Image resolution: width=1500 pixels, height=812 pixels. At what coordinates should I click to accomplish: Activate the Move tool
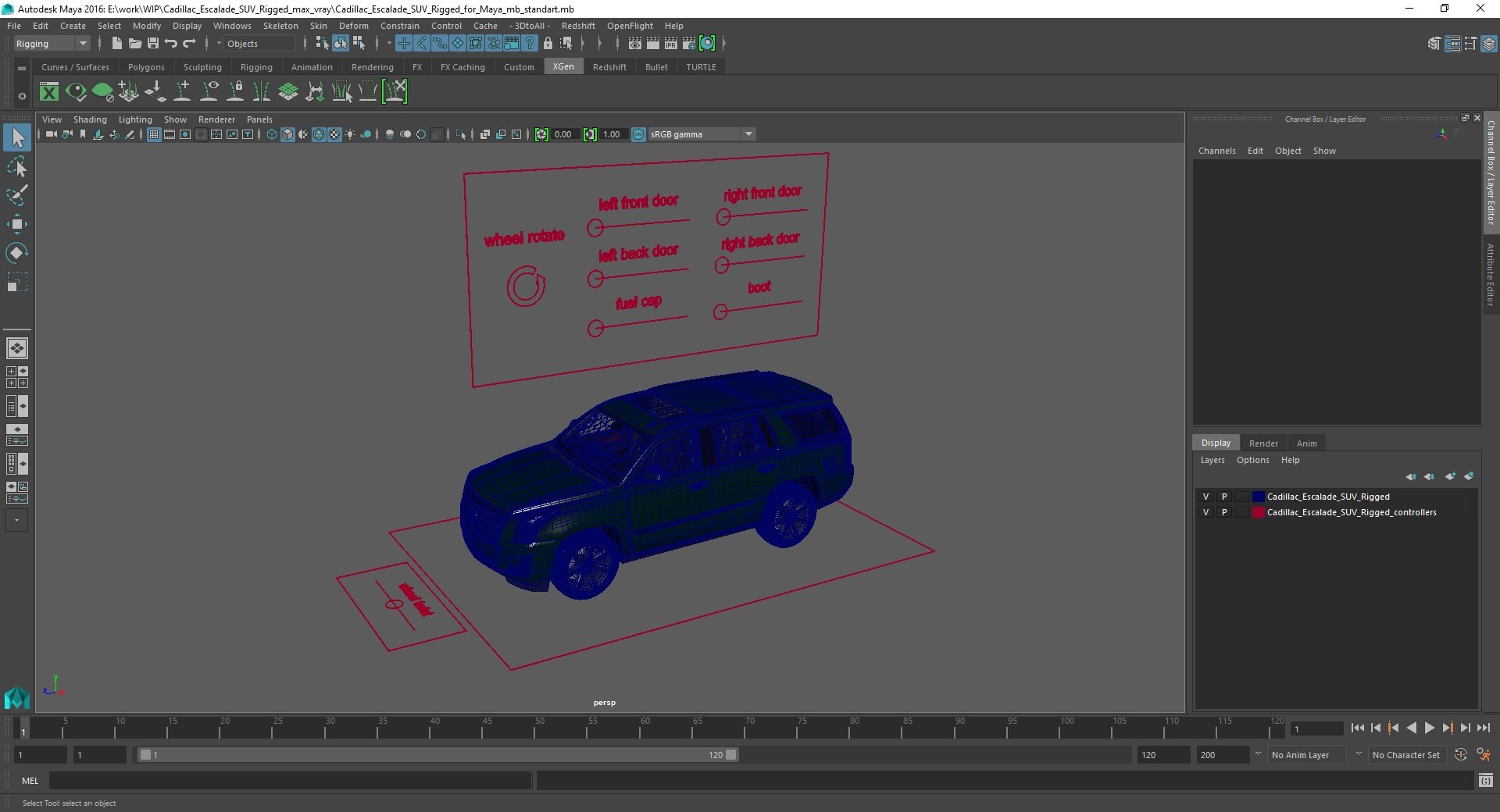(17, 224)
